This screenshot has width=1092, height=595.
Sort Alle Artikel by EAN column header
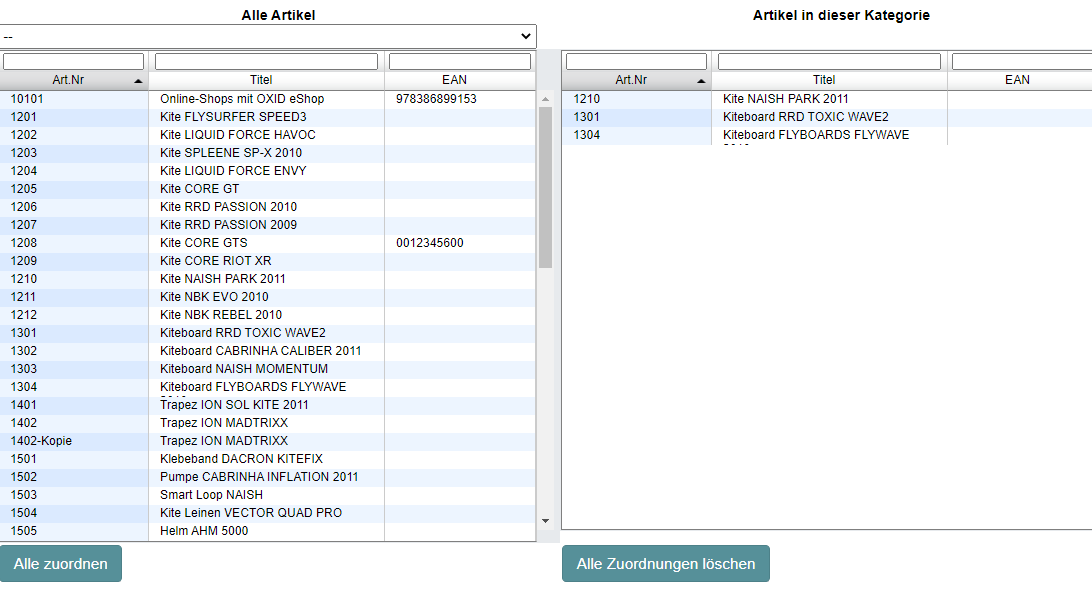click(460, 80)
